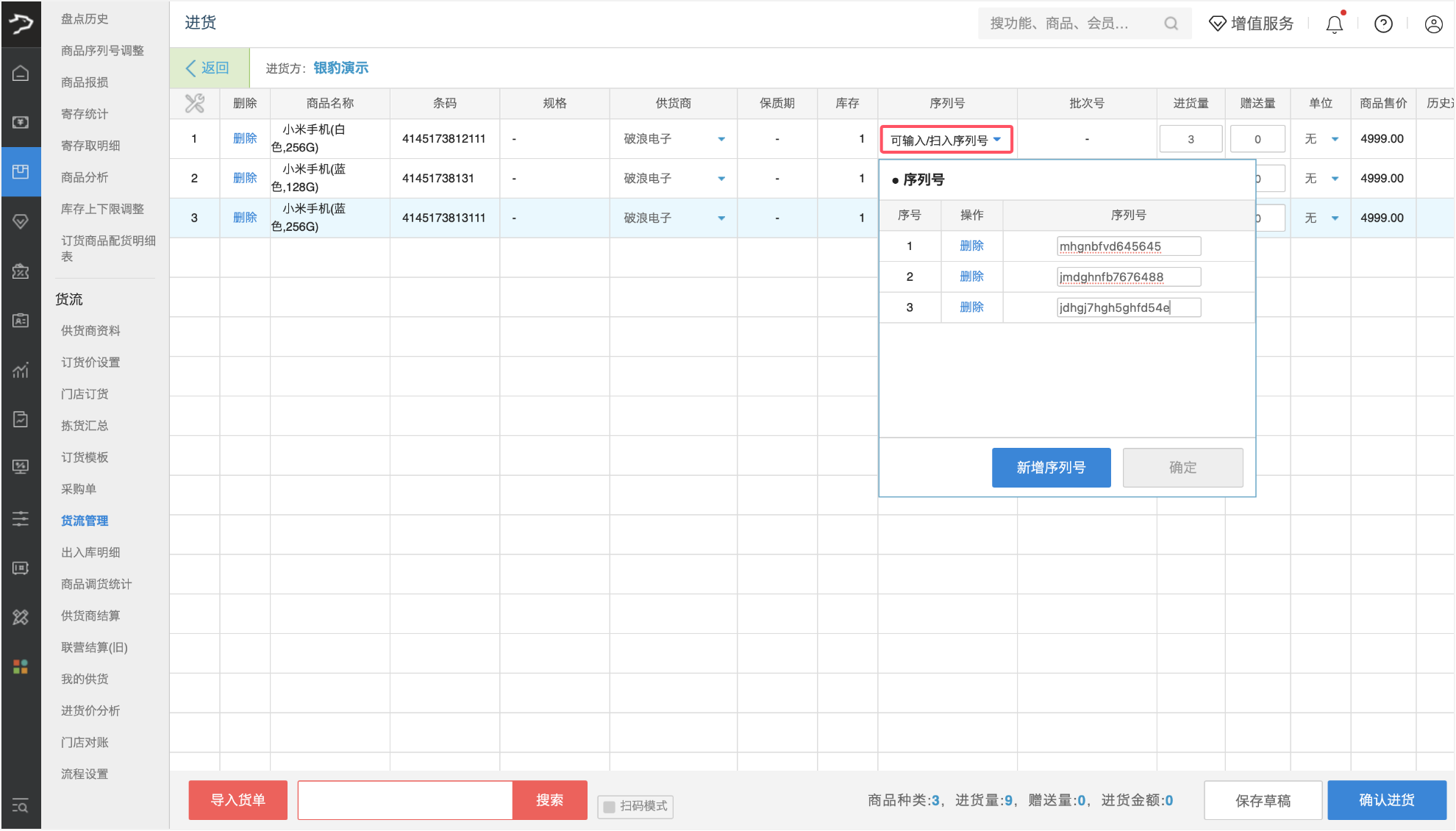Delete serial number row 2
The image size is (1456, 831).
click(x=971, y=277)
